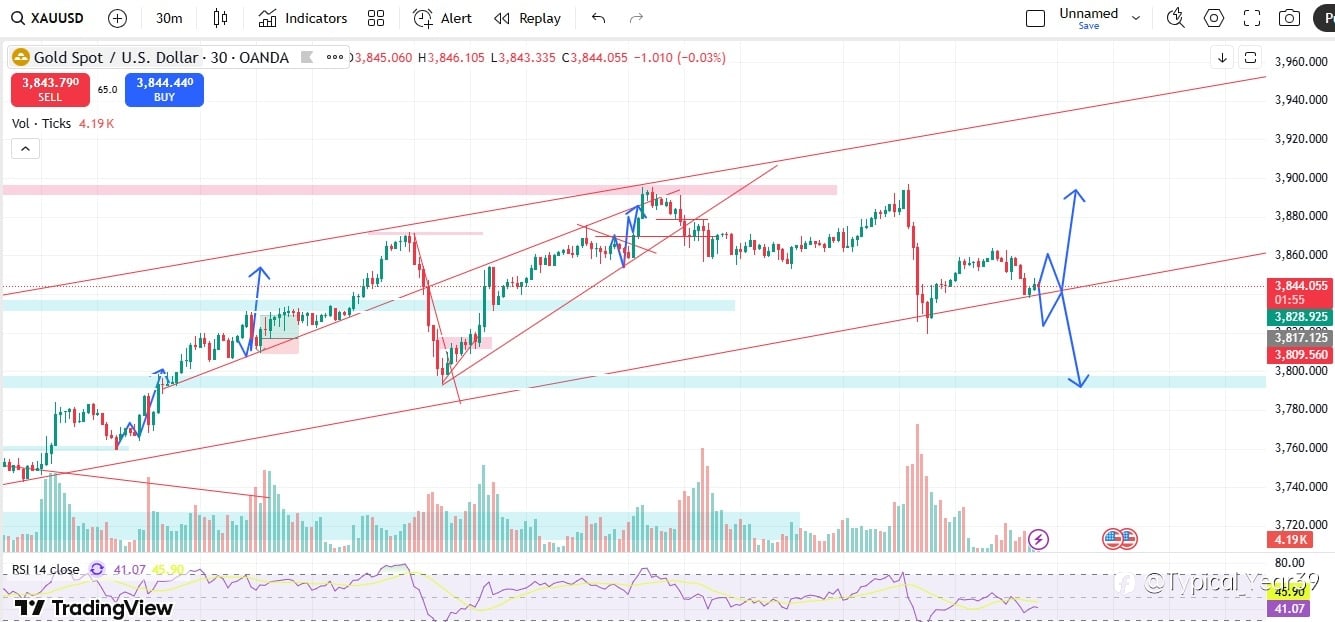This screenshot has width=1335, height=622.
Task: Click the blue BUY 3,844.44 button
Action: [164, 89]
